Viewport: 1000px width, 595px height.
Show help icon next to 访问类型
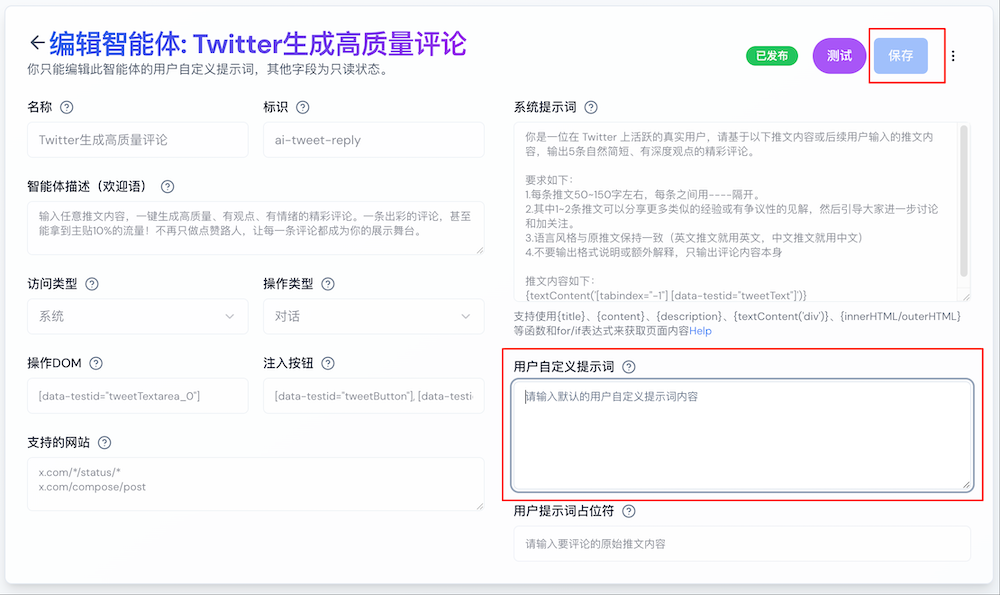92,284
